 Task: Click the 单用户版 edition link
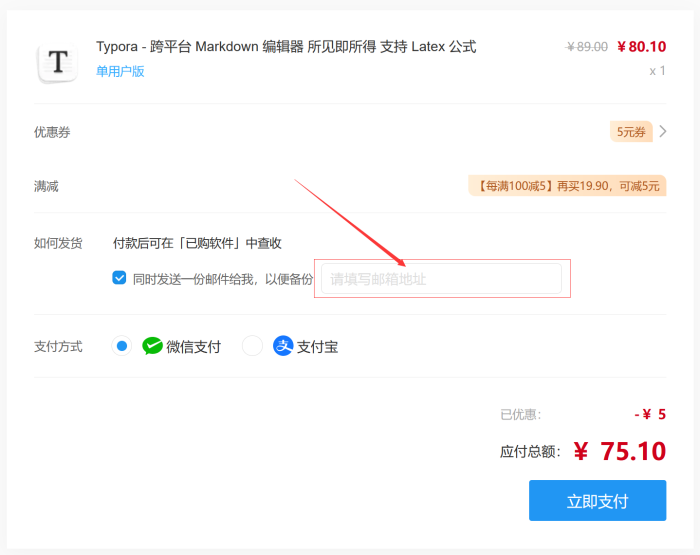[x=120, y=71]
